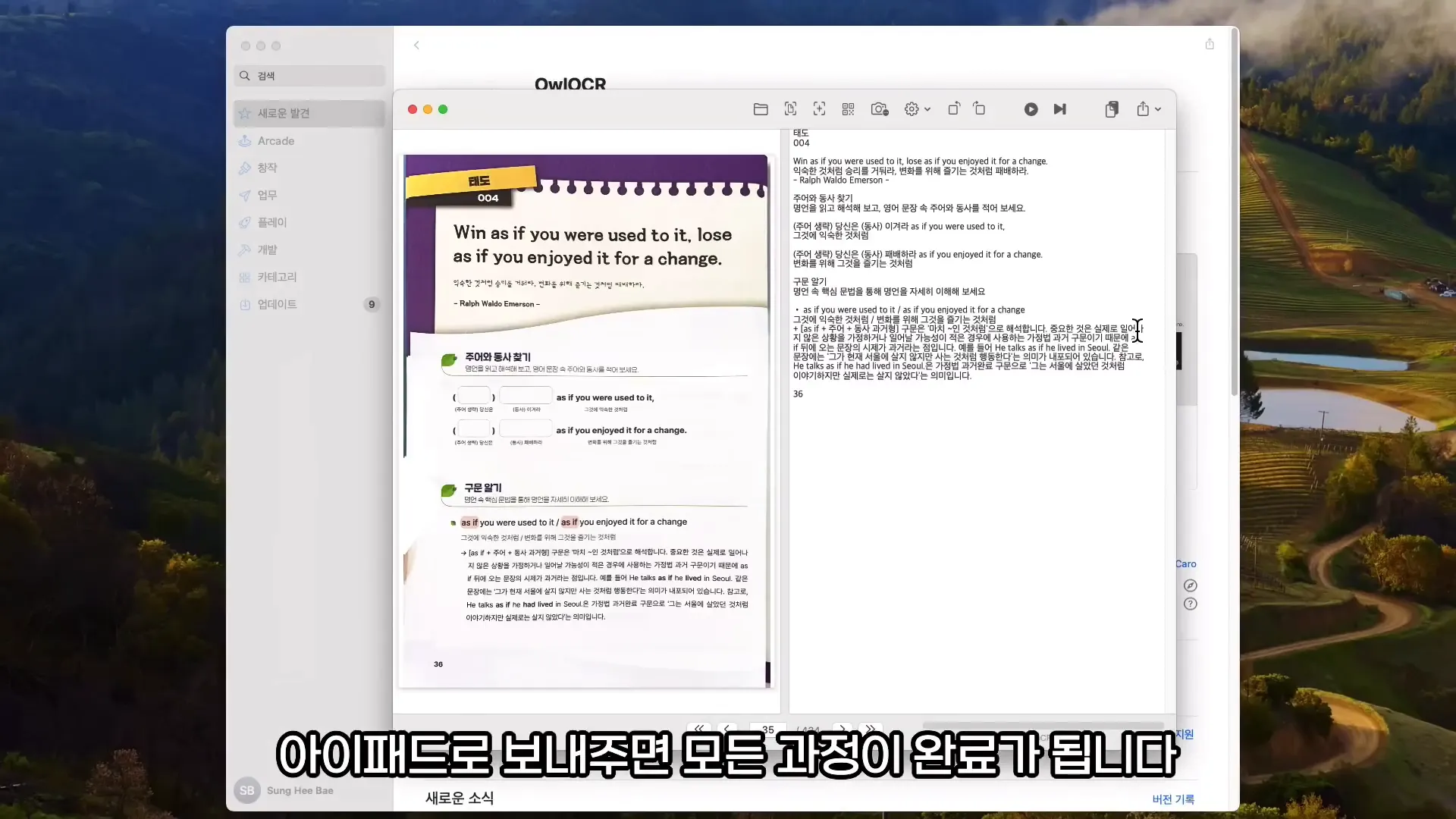
Task: Open 업데이트 in App Store sidebar
Action: (309, 304)
